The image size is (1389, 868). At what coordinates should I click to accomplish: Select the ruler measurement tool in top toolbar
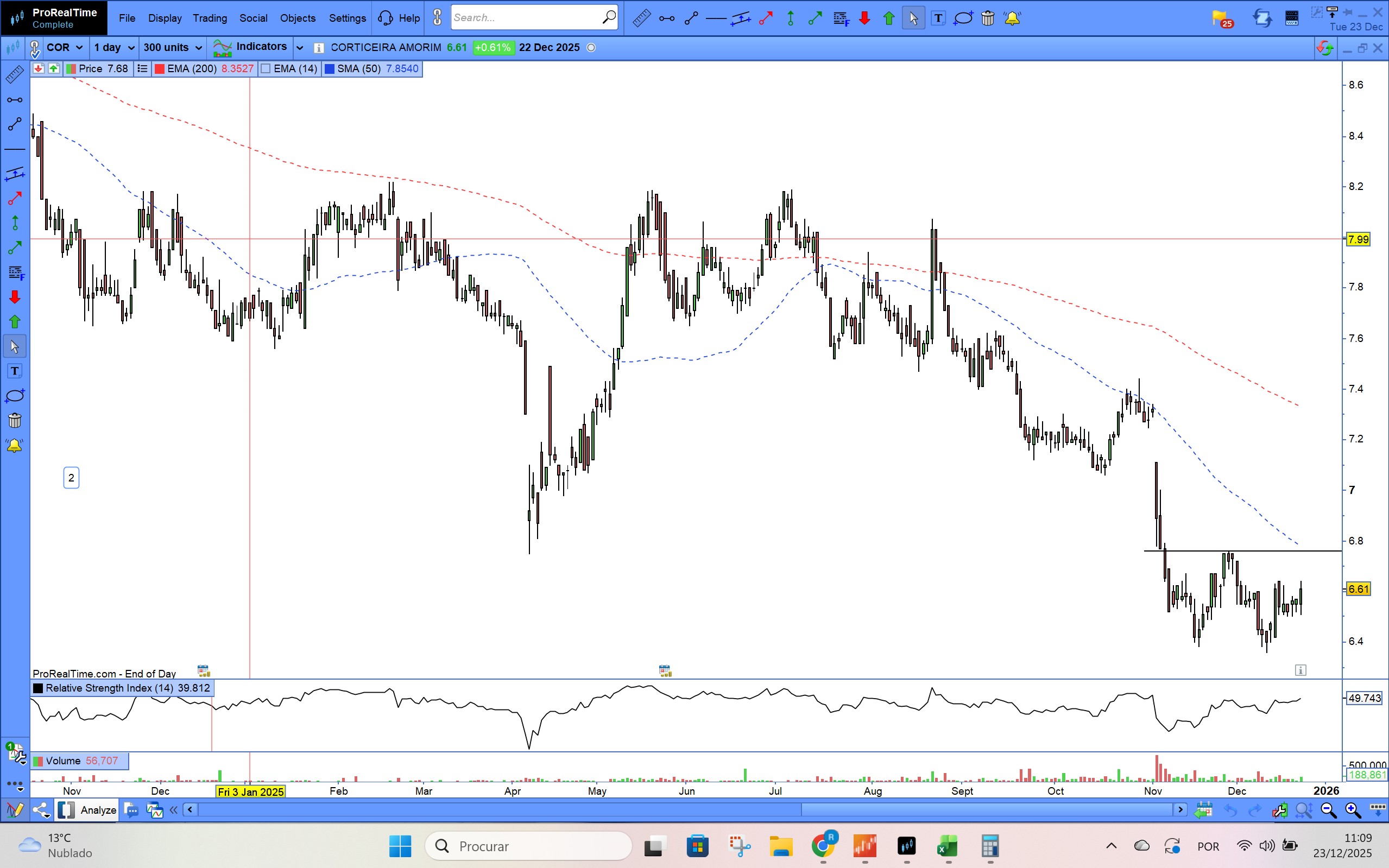pos(641,18)
